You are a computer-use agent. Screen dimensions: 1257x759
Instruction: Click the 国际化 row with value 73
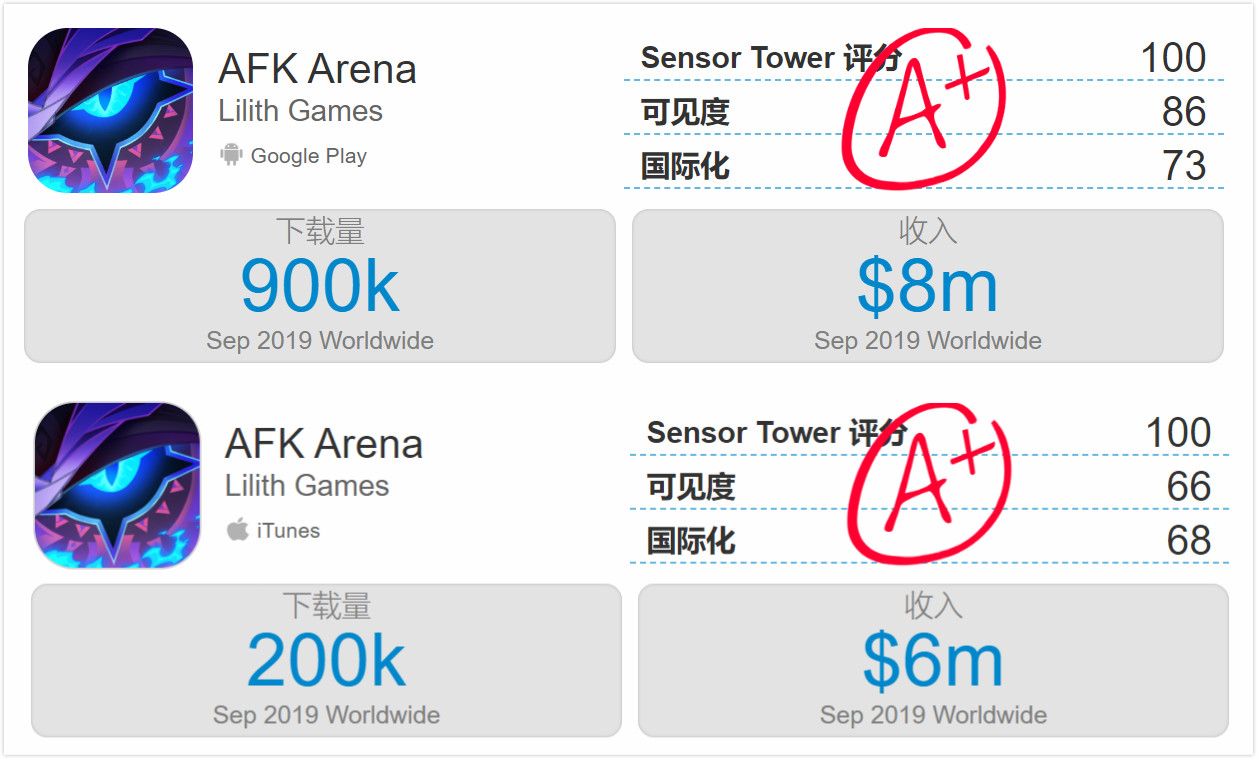(924, 166)
